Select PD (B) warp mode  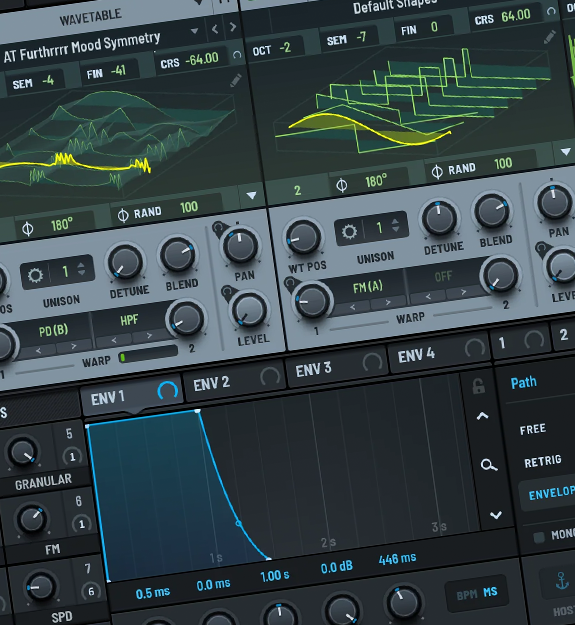coord(53,331)
